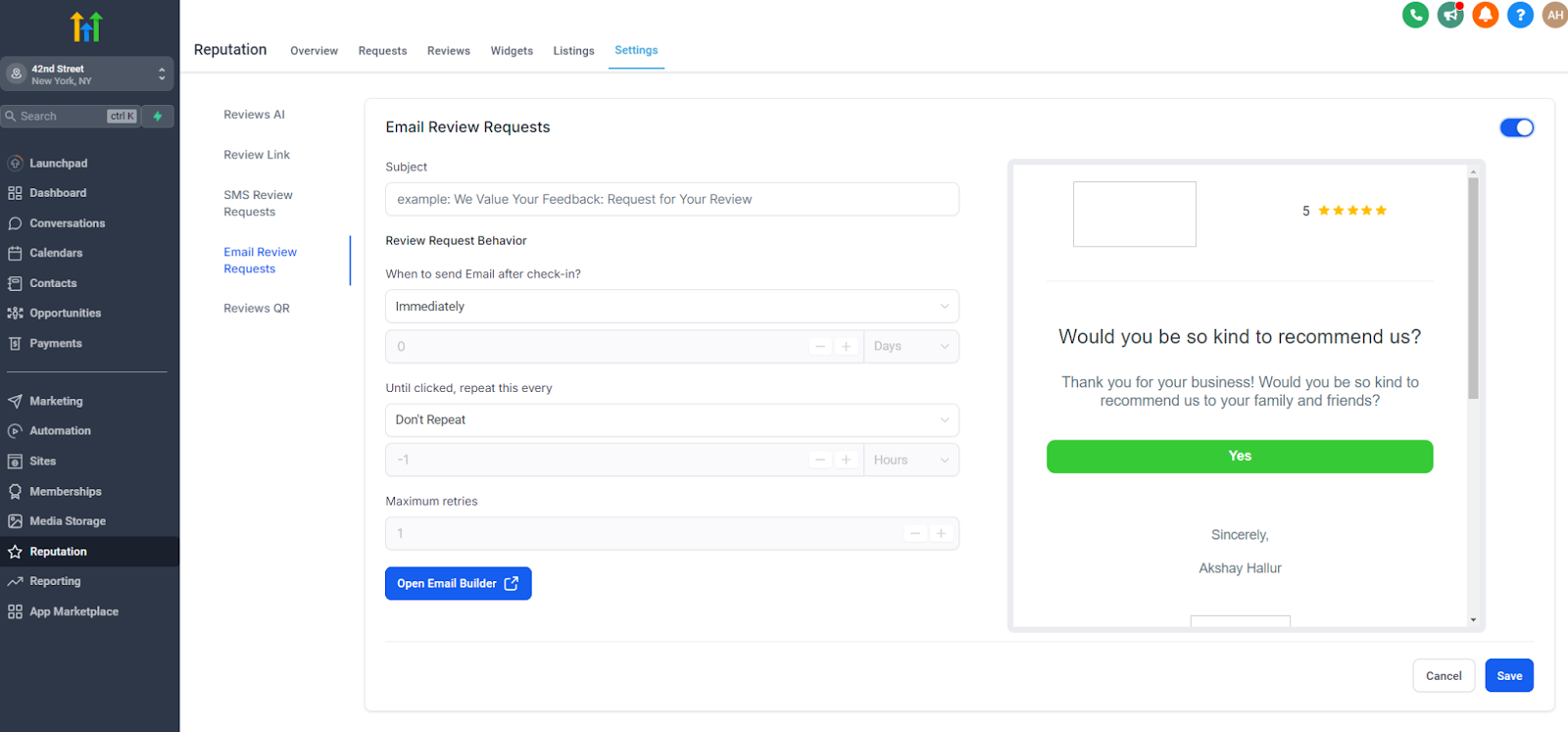Open the megaphone announcements icon

pos(1450,15)
